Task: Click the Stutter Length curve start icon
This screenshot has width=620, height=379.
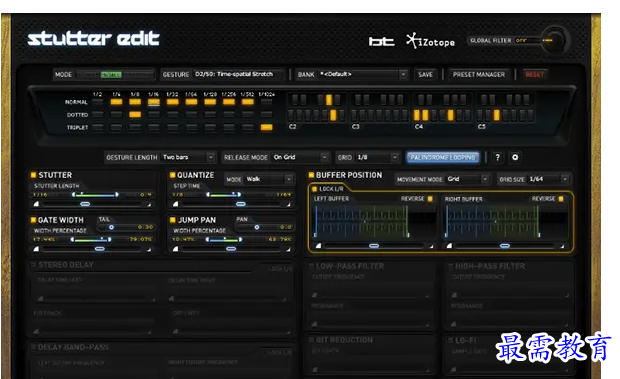Action: tap(36, 204)
